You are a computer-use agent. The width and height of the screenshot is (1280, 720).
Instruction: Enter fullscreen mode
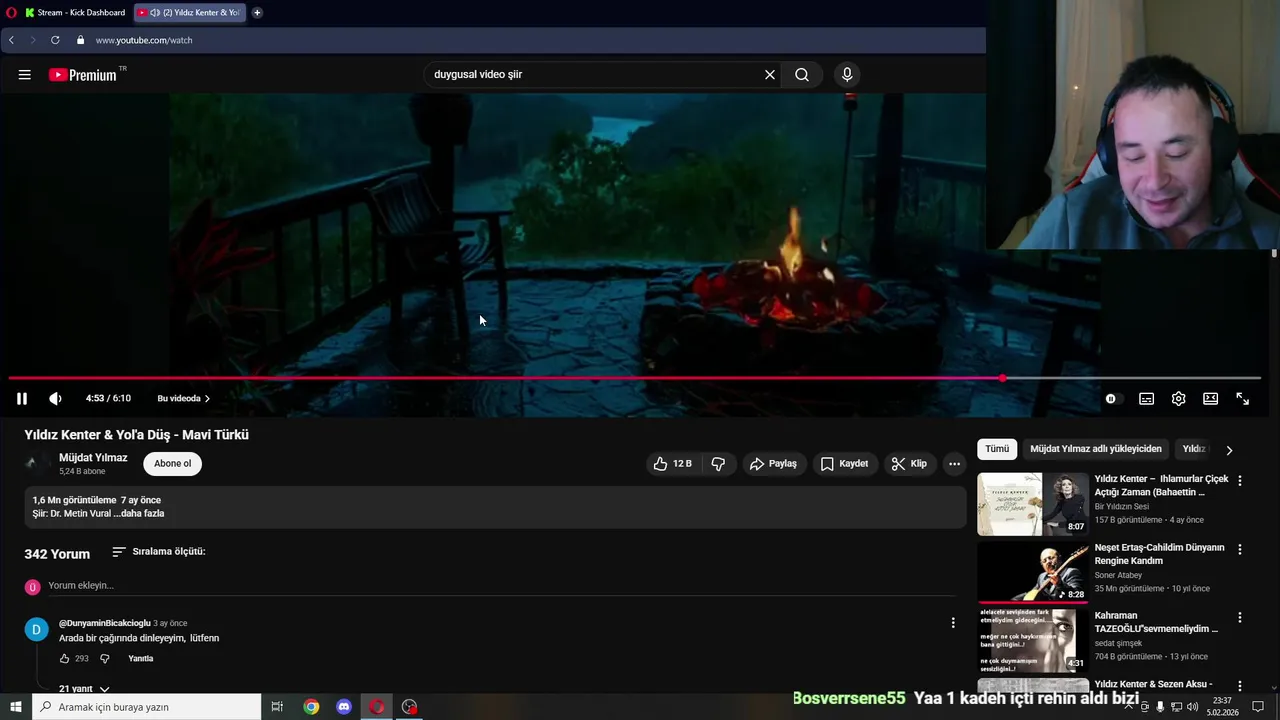(1242, 399)
